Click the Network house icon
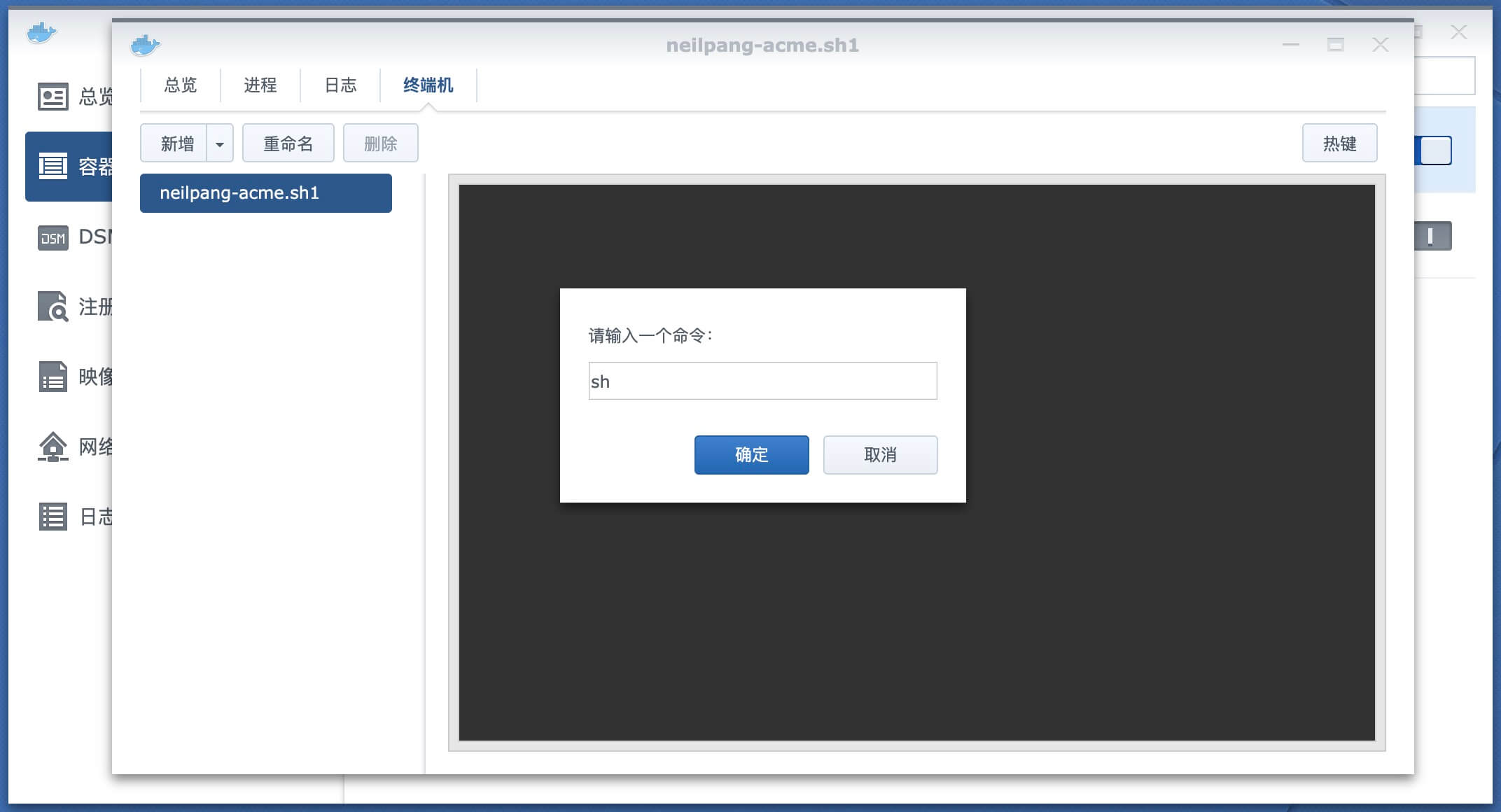This screenshot has height=812, width=1501. pyautogui.click(x=53, y=447)
